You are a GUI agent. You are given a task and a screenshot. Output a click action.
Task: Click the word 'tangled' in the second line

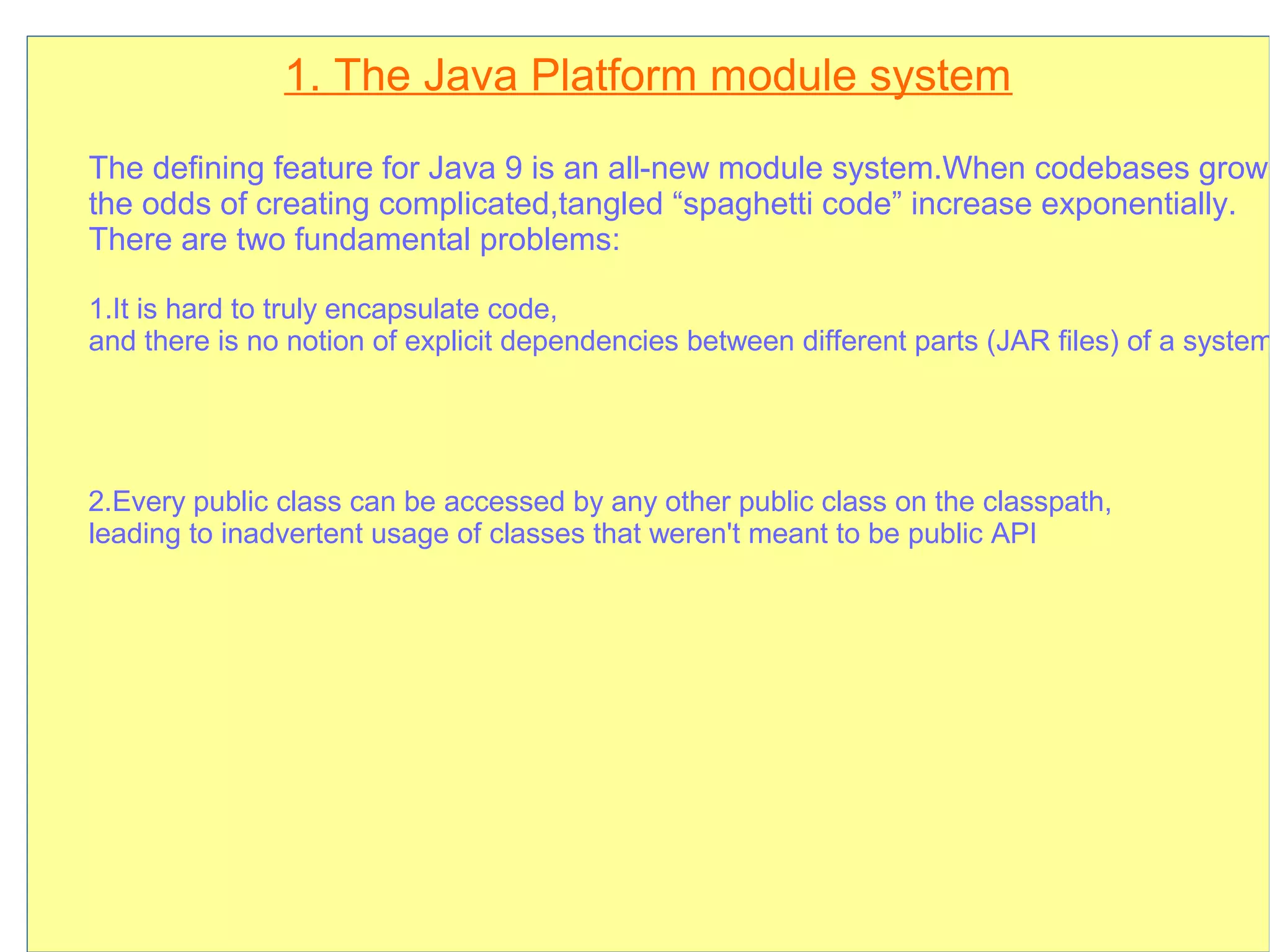coord(611,204)
